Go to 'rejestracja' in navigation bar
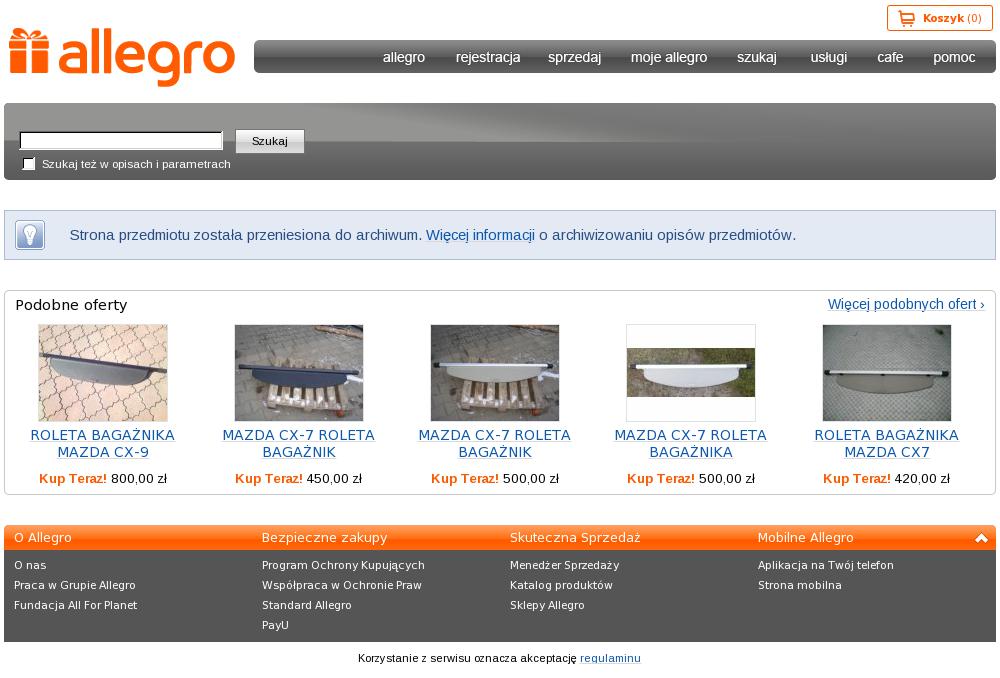 point(488,57)
